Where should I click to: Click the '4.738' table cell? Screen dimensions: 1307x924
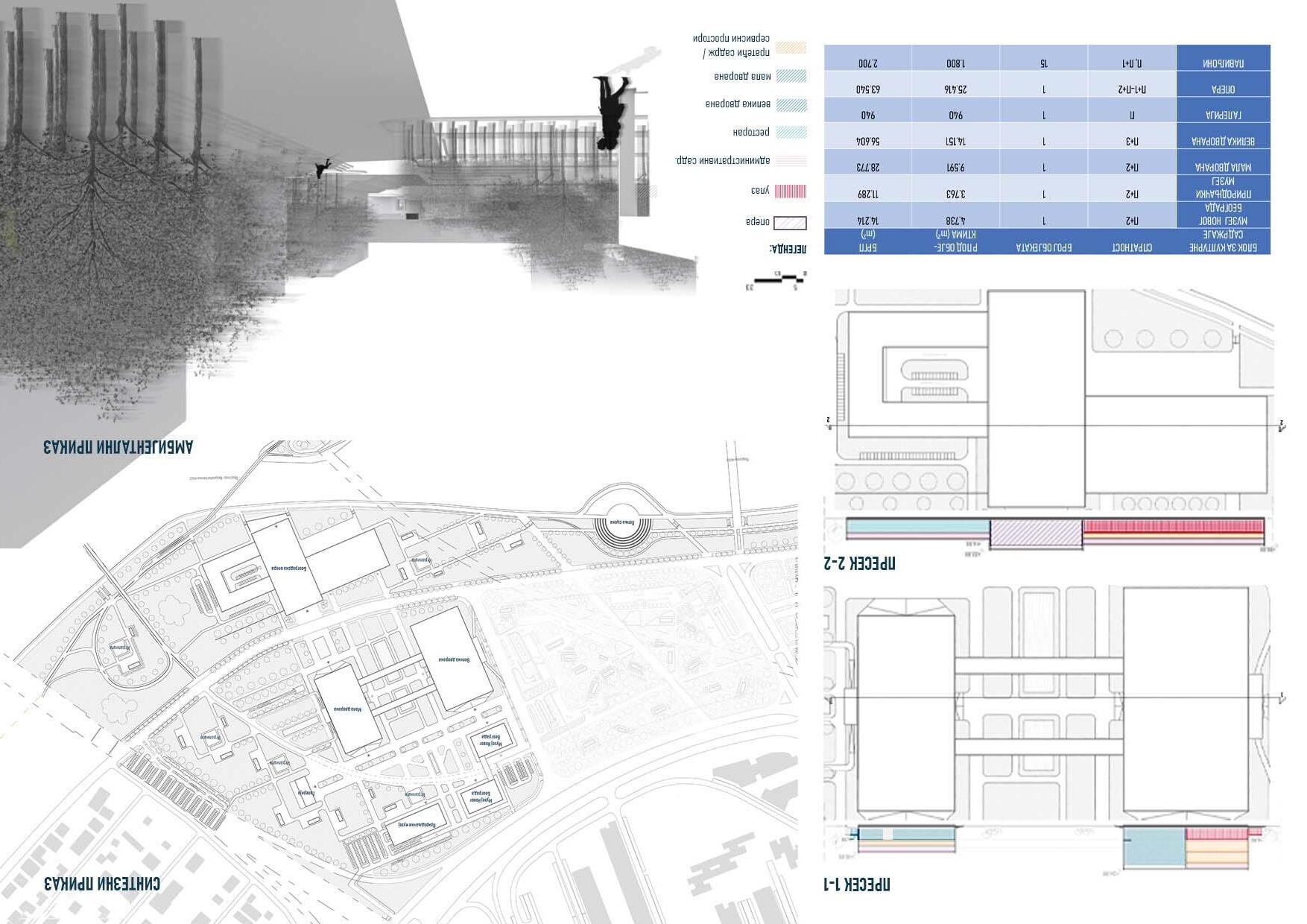pyautogui.click(x=956, y=221)
